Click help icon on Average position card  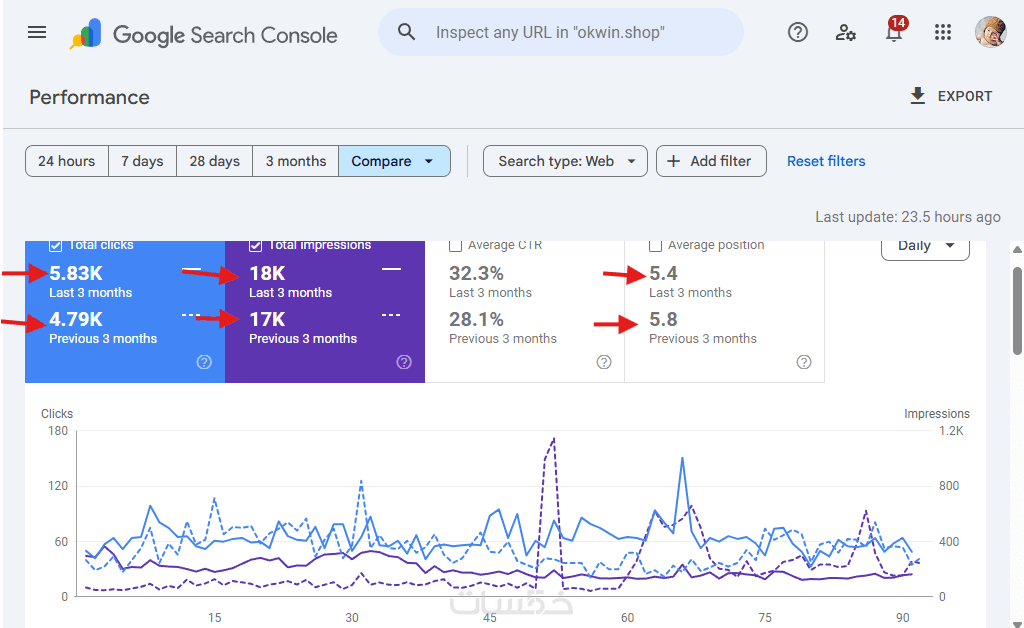point(804,362)
